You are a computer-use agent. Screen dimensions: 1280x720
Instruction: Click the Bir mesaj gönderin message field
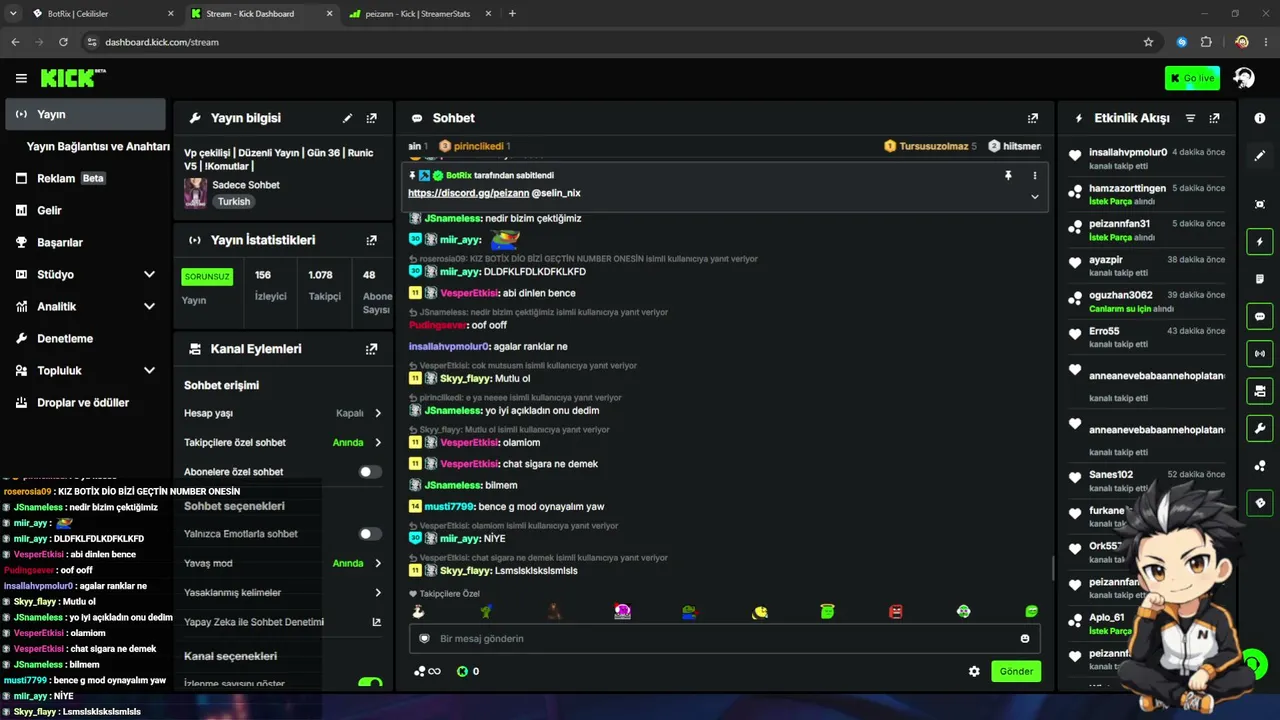point(724,639)
